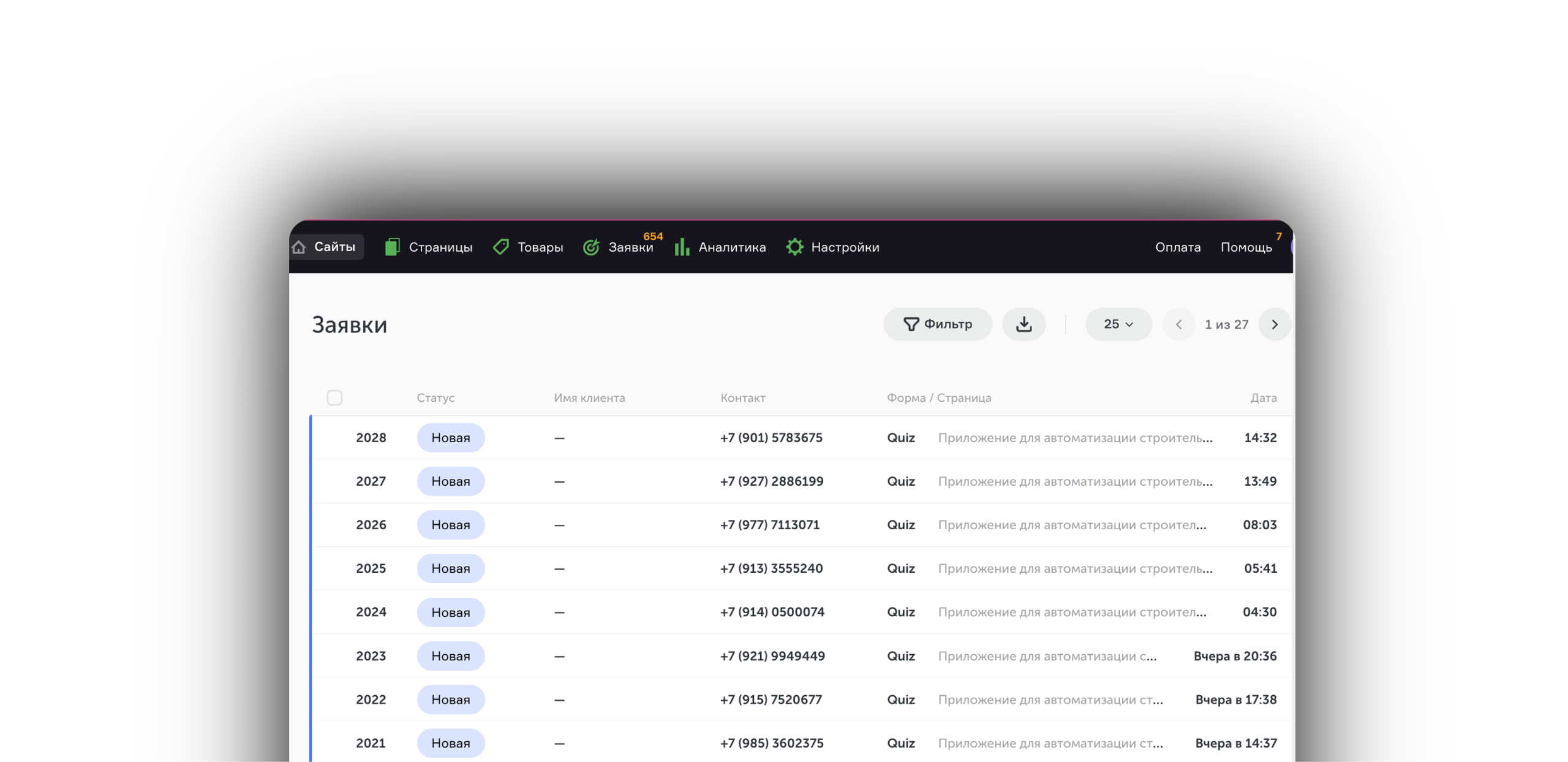Click the home icon next to Сайты

(x=299, y=247)
